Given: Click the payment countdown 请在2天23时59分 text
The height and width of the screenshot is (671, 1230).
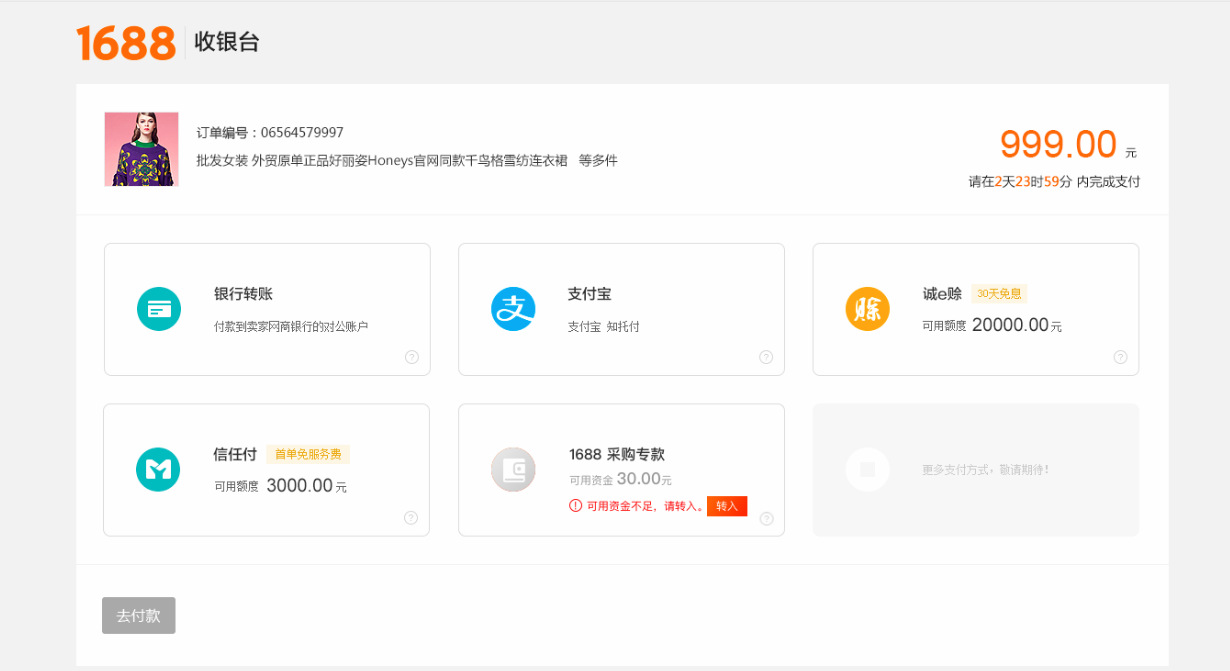Looking at the screenshot, I should pyautogui.click(x=1054, y=182).
